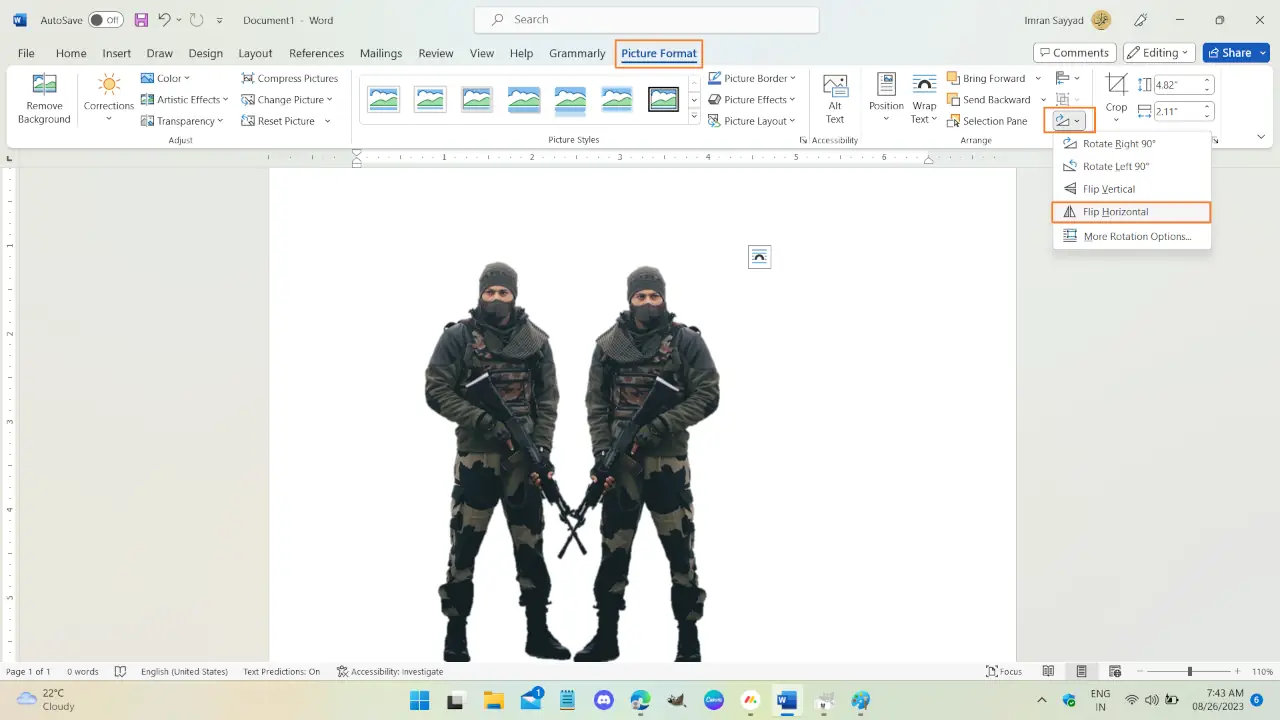Select the first picture style thumbnail
1280x720 pixels.
(x=384, y=98)
